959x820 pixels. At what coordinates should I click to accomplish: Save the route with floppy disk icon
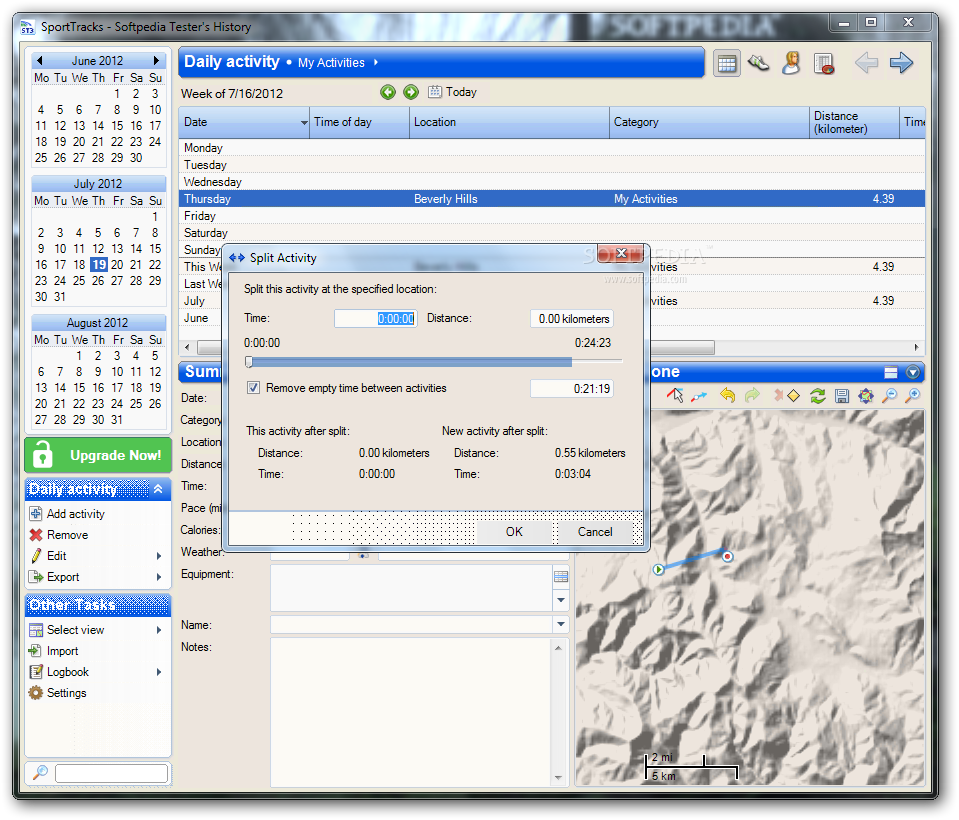point(842,396)
